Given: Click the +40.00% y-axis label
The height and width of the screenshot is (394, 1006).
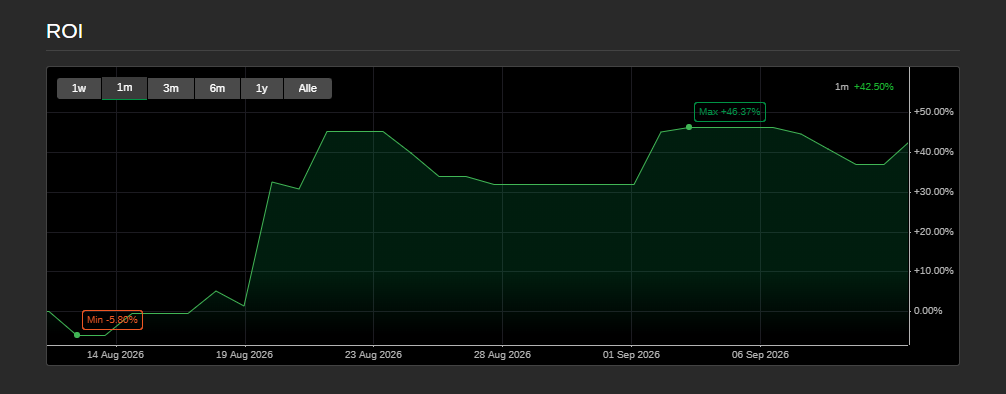Looking at the screenshot, I should tap(934, 151).
